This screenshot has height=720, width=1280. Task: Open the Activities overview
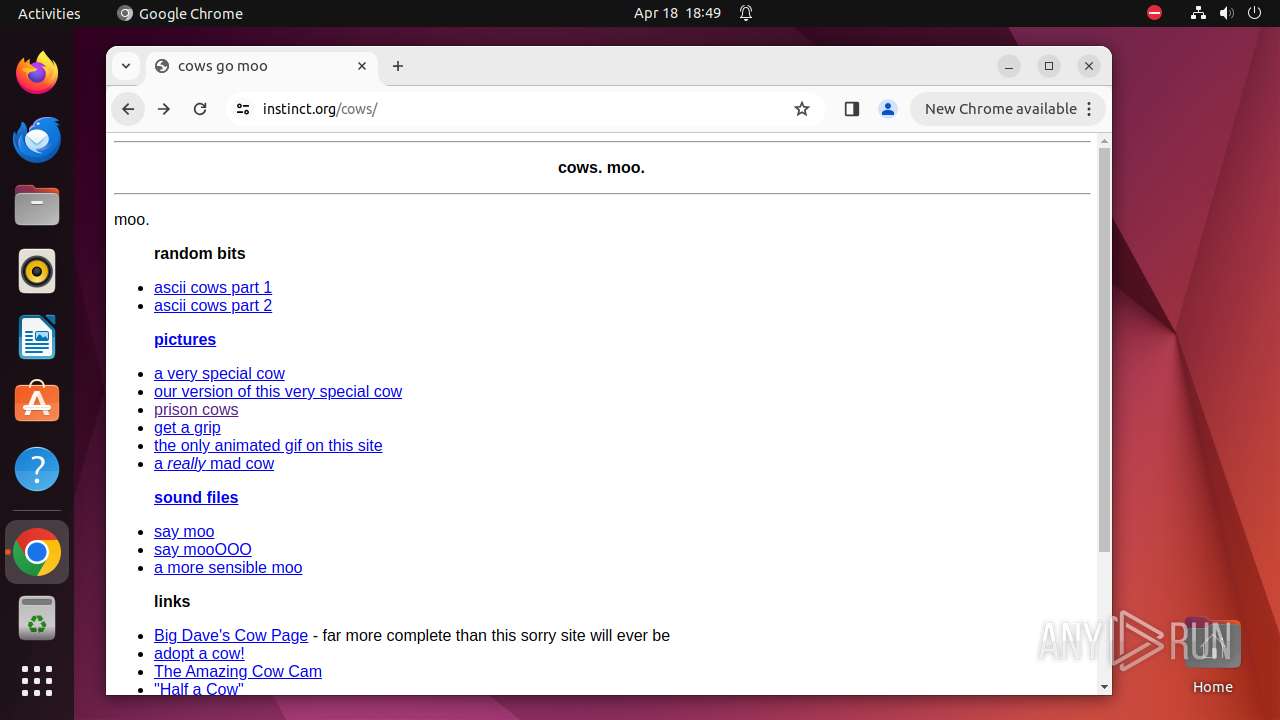(x=49, y=13)
